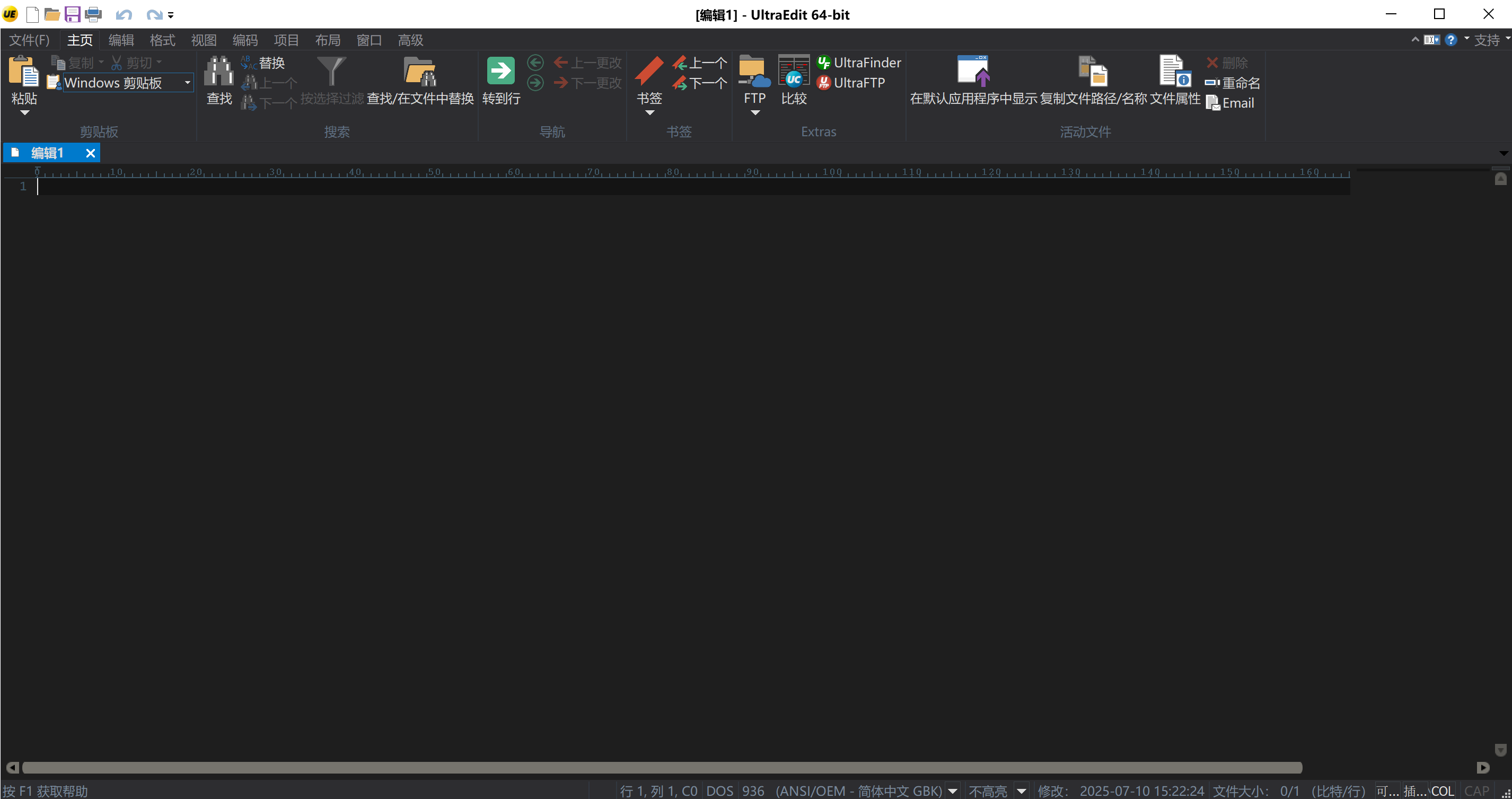Open the code page encoding dropdown in status bar
Viewport: 1512px width, 799px height.
(x=953, y=791)
